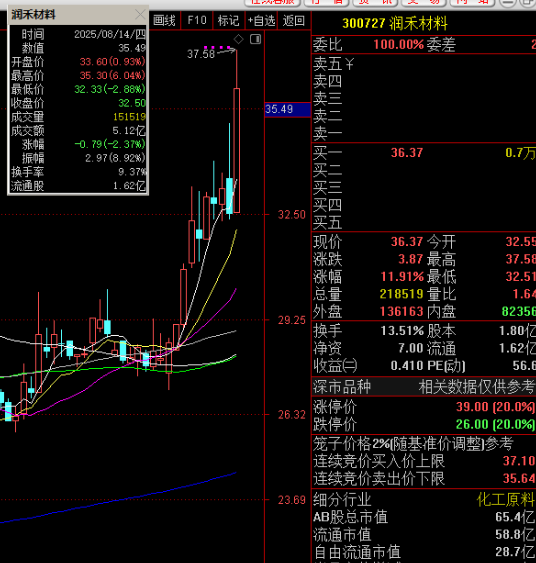Add stock via +自选 button
The height and width of the screenshot is (563, 536).
click(x=262, y=20)
